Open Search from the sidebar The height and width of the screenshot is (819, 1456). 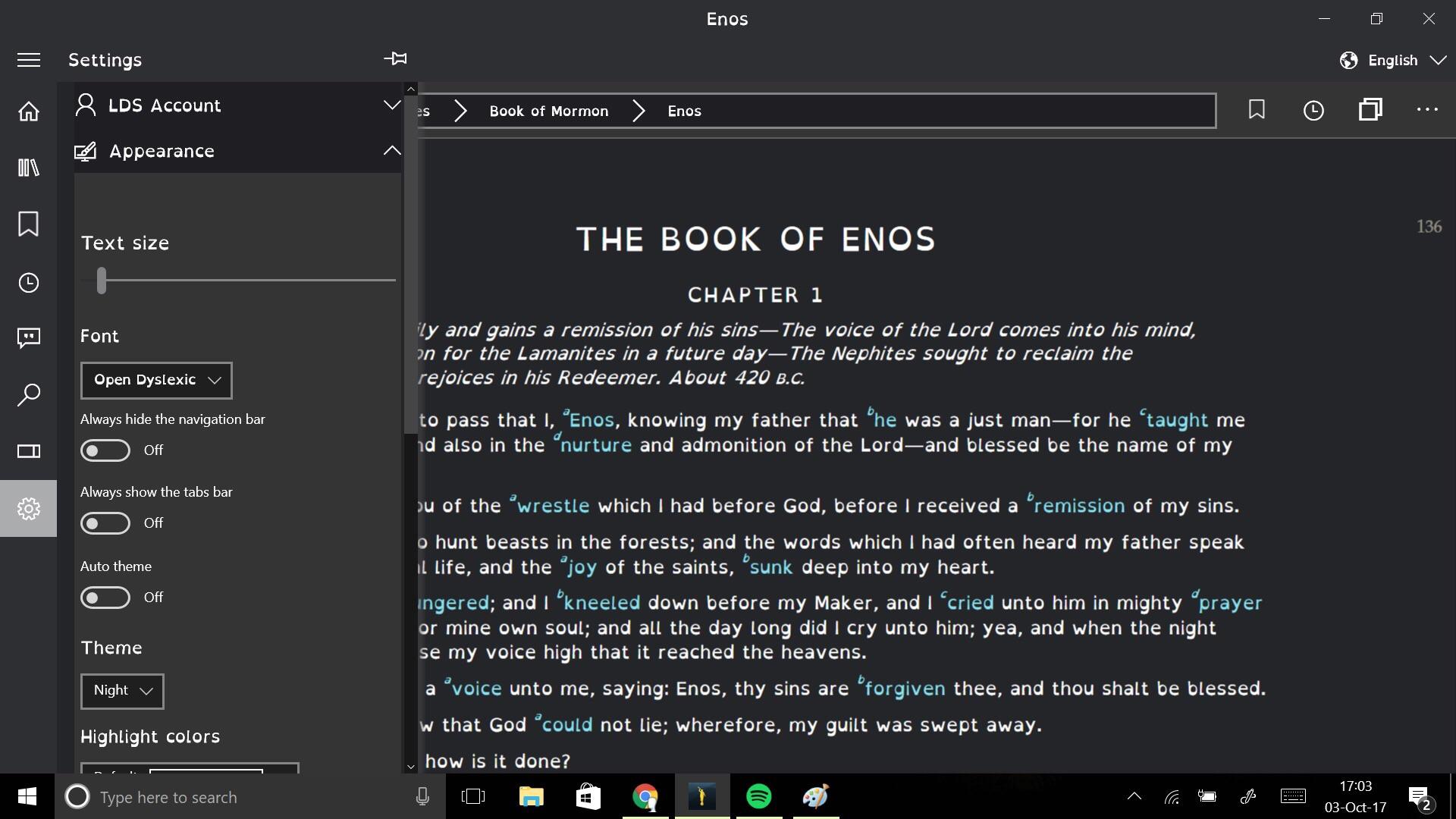click(x=29, y=395)
